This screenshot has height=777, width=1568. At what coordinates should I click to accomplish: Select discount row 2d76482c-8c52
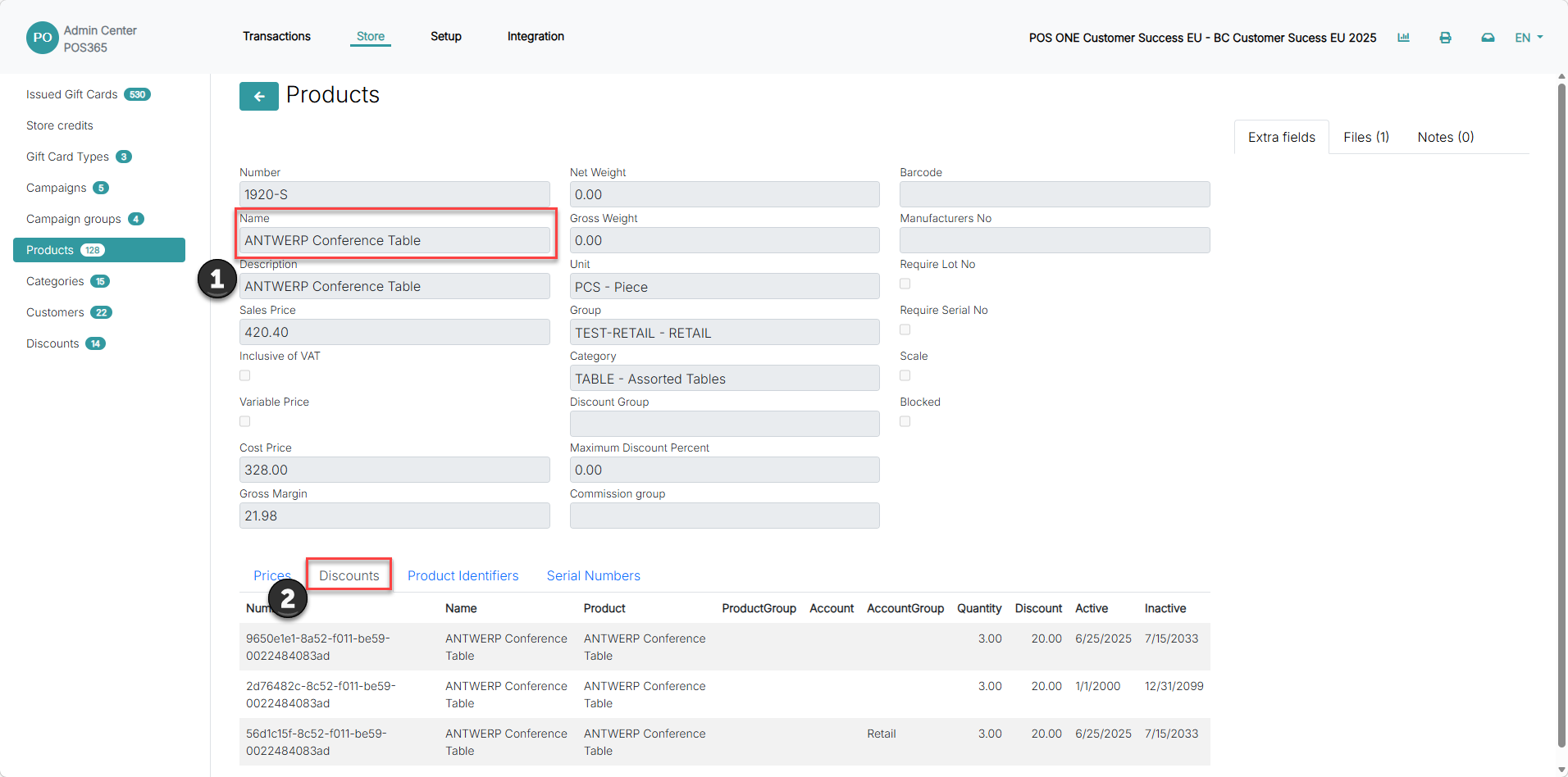[725, 694]
